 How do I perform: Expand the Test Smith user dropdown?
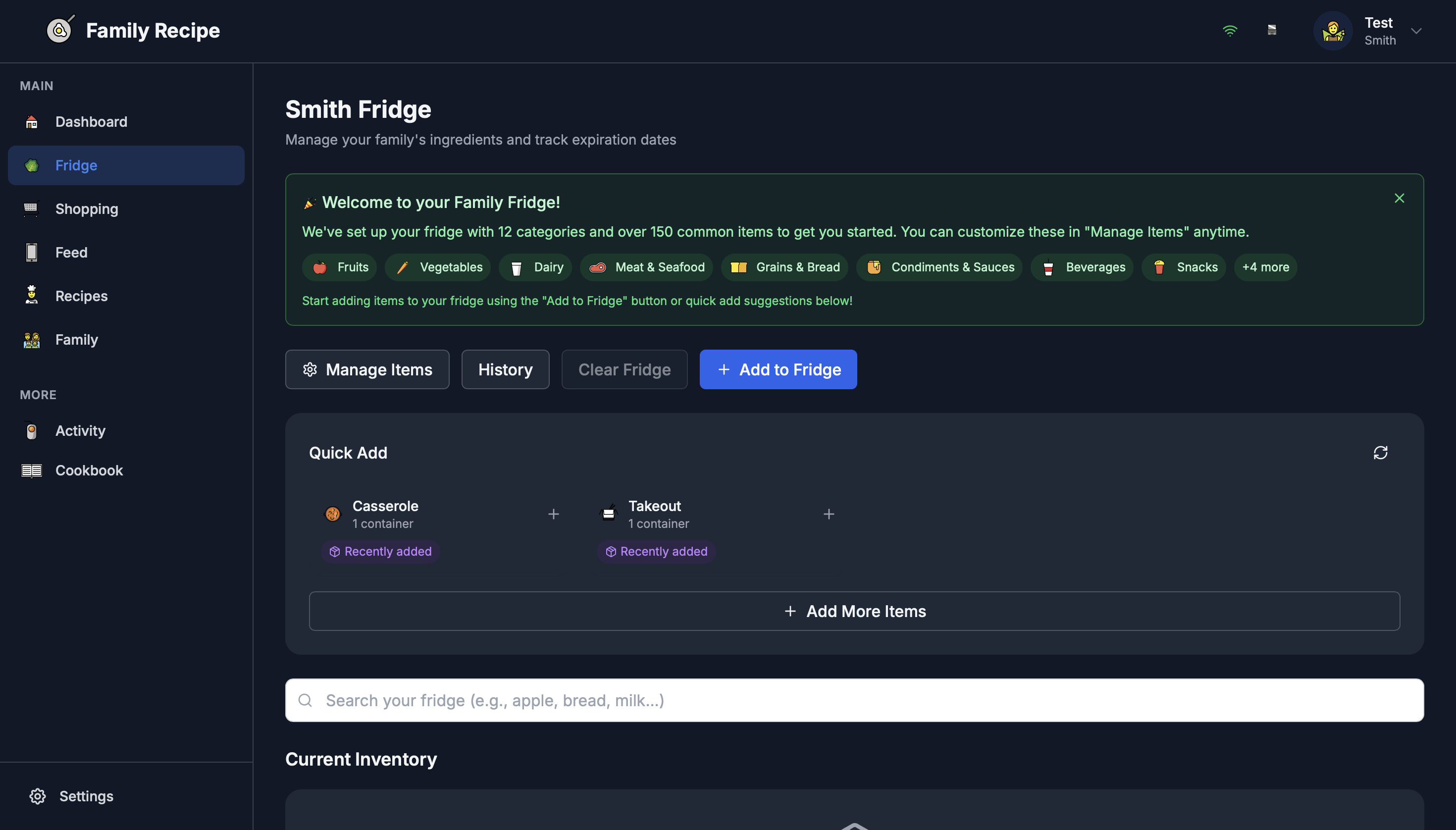pos(1416,31)
